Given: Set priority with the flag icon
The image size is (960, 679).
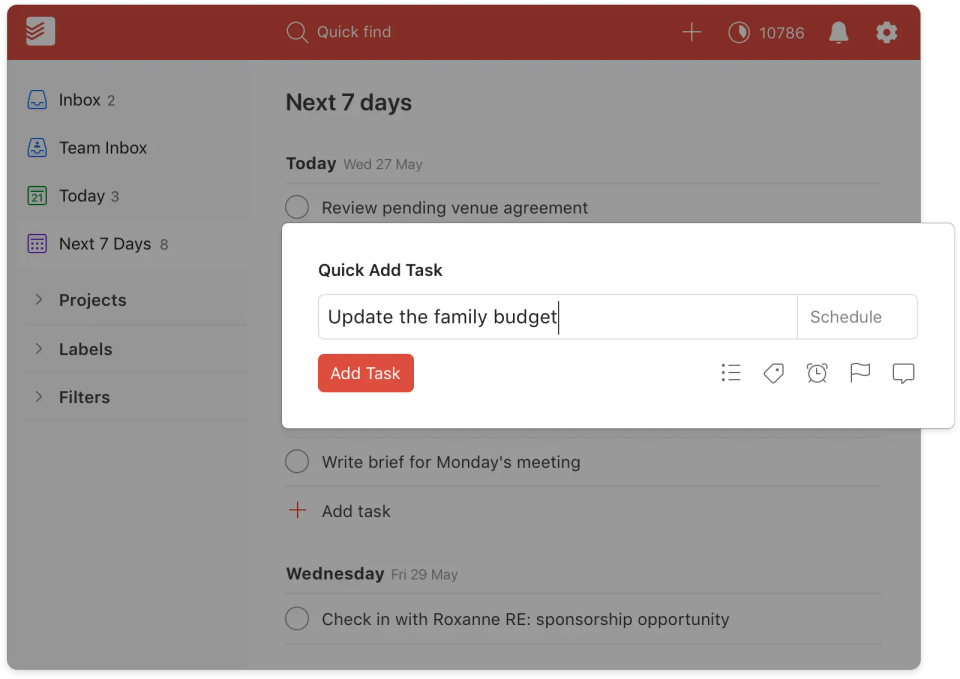Looking at the screenshot, I should (860, 373).
